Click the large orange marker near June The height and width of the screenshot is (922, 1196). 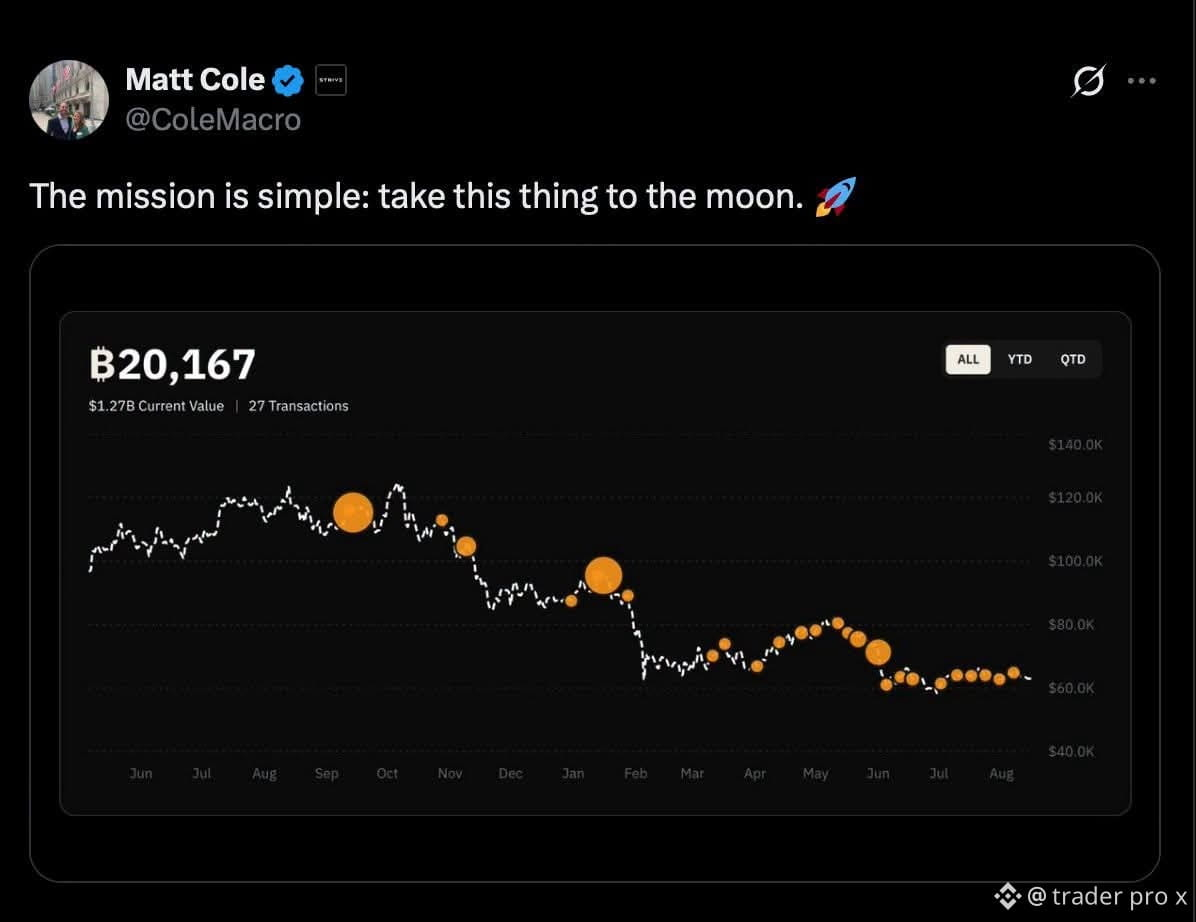pos(878,652)
